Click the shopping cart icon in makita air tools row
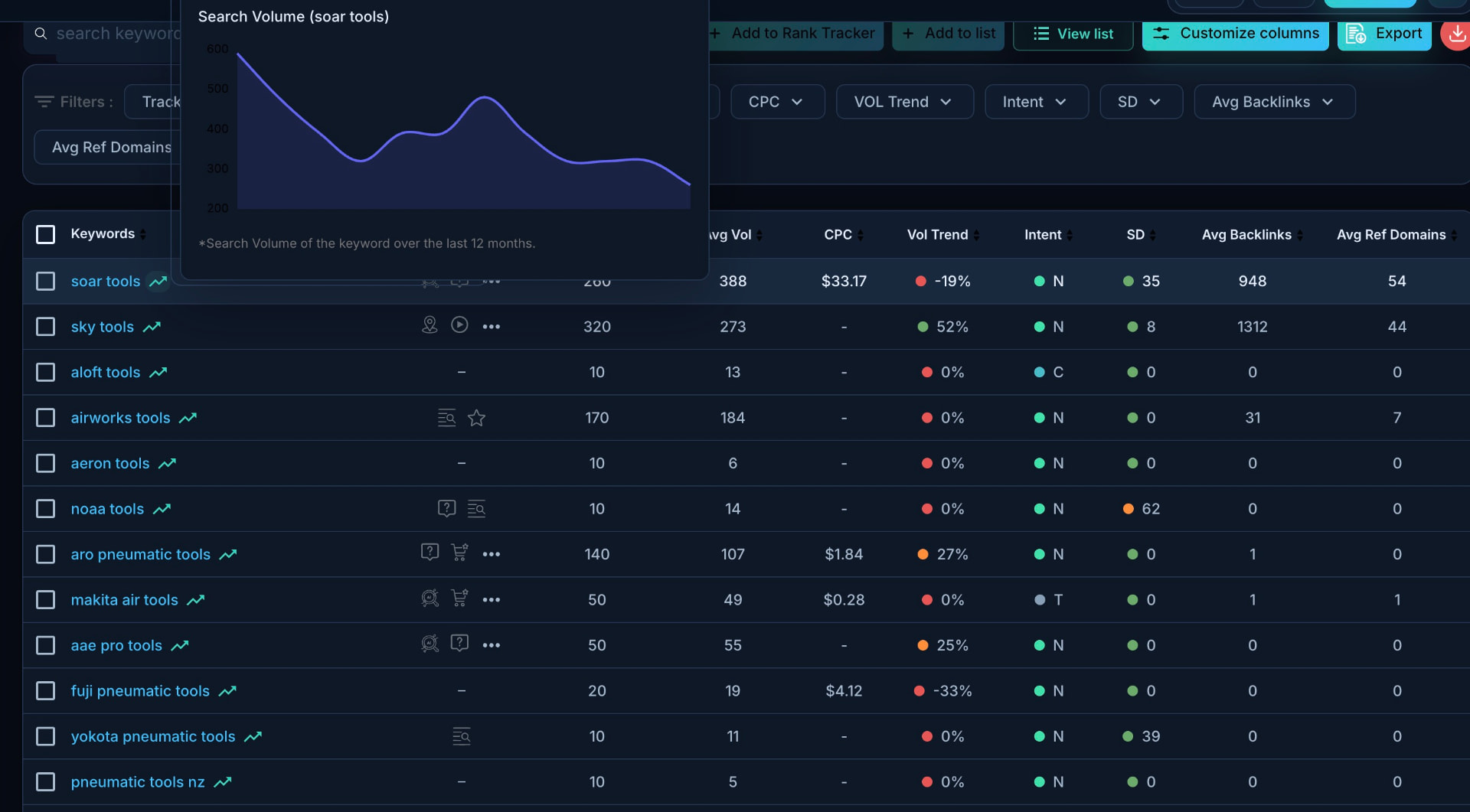The width and height of the screenshot is (1470, 812). point(459,598)
